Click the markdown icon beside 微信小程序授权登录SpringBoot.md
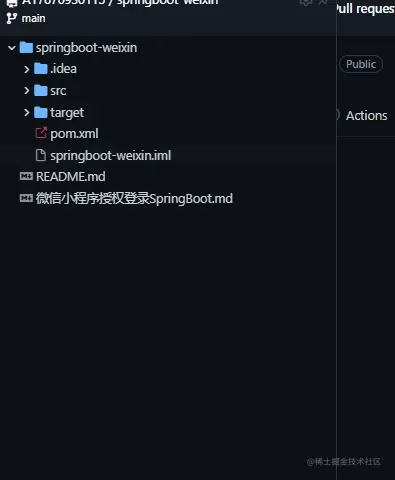Screen dimensions: 395x480 (26, 198)
